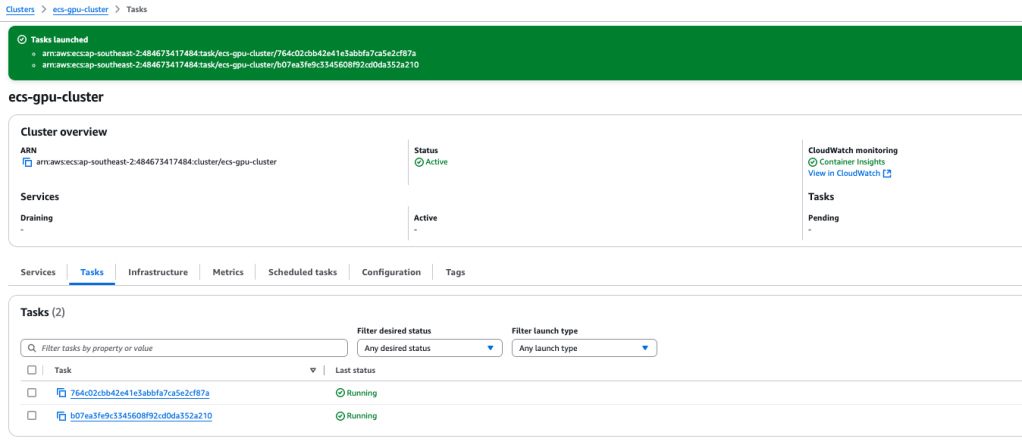Copy task ID b07ea3fe9c3345608f92cd0da352a210 via copy icon
This screenshot has width=1022, height=448.
point(61,416)
